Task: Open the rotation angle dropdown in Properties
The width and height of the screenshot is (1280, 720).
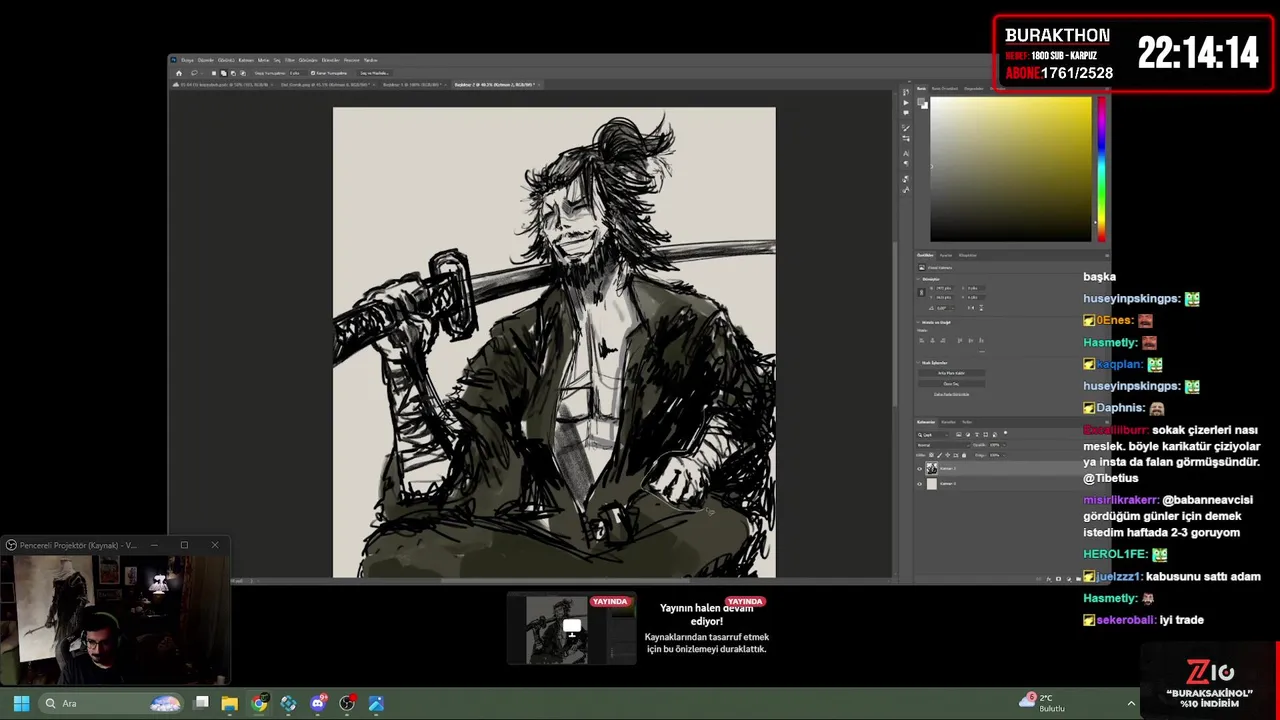Action: (953, 308)
